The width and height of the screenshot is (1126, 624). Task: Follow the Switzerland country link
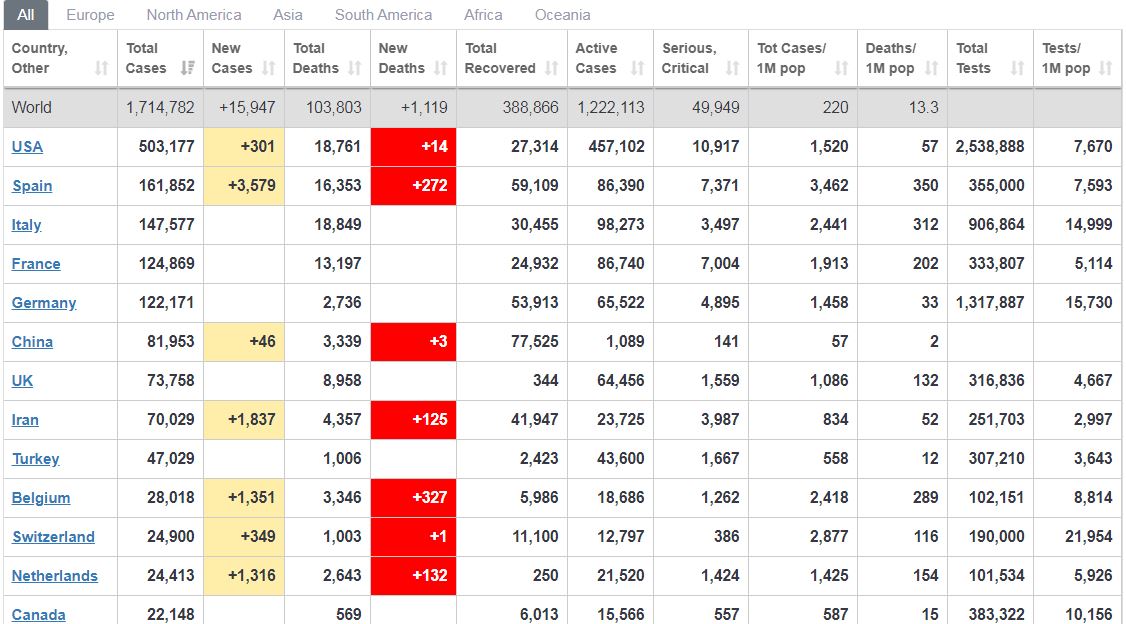tap(53, 537)
